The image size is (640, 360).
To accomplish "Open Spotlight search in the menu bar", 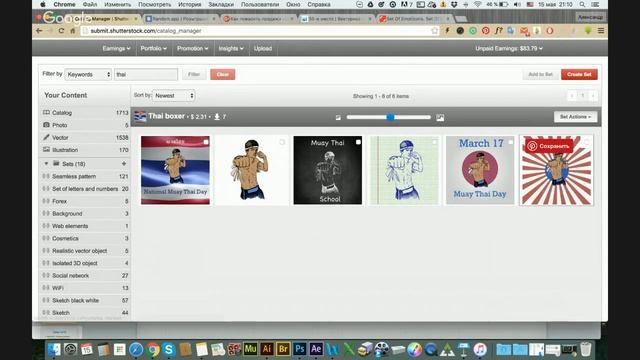I will [582, 4].
